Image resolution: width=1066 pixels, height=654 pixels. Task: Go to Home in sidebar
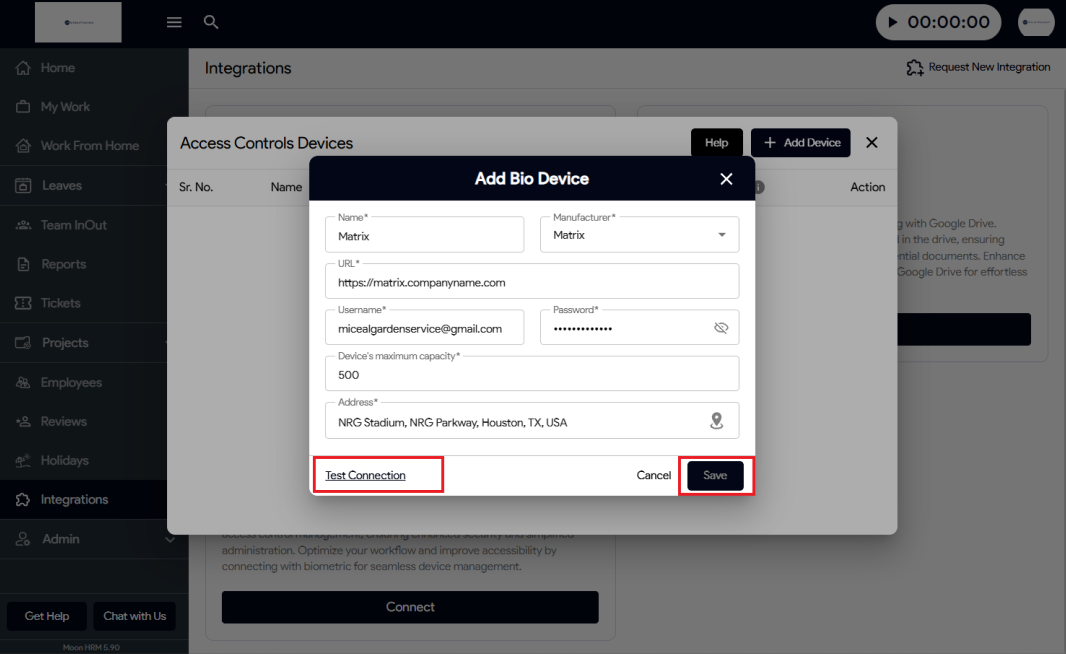click(x=58, y=68)
